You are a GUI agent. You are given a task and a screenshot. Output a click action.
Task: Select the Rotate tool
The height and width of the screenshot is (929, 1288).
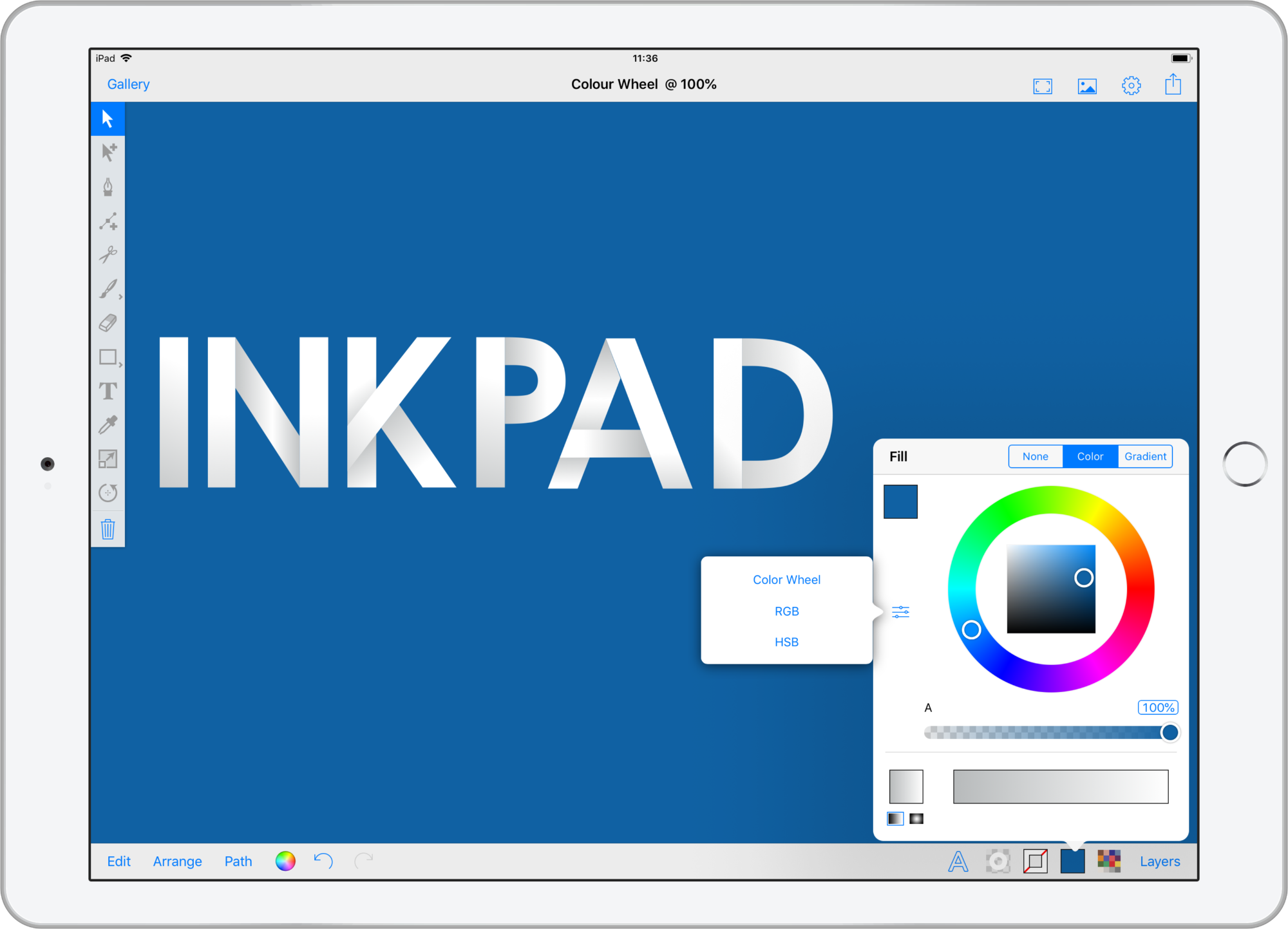point(108,493)
